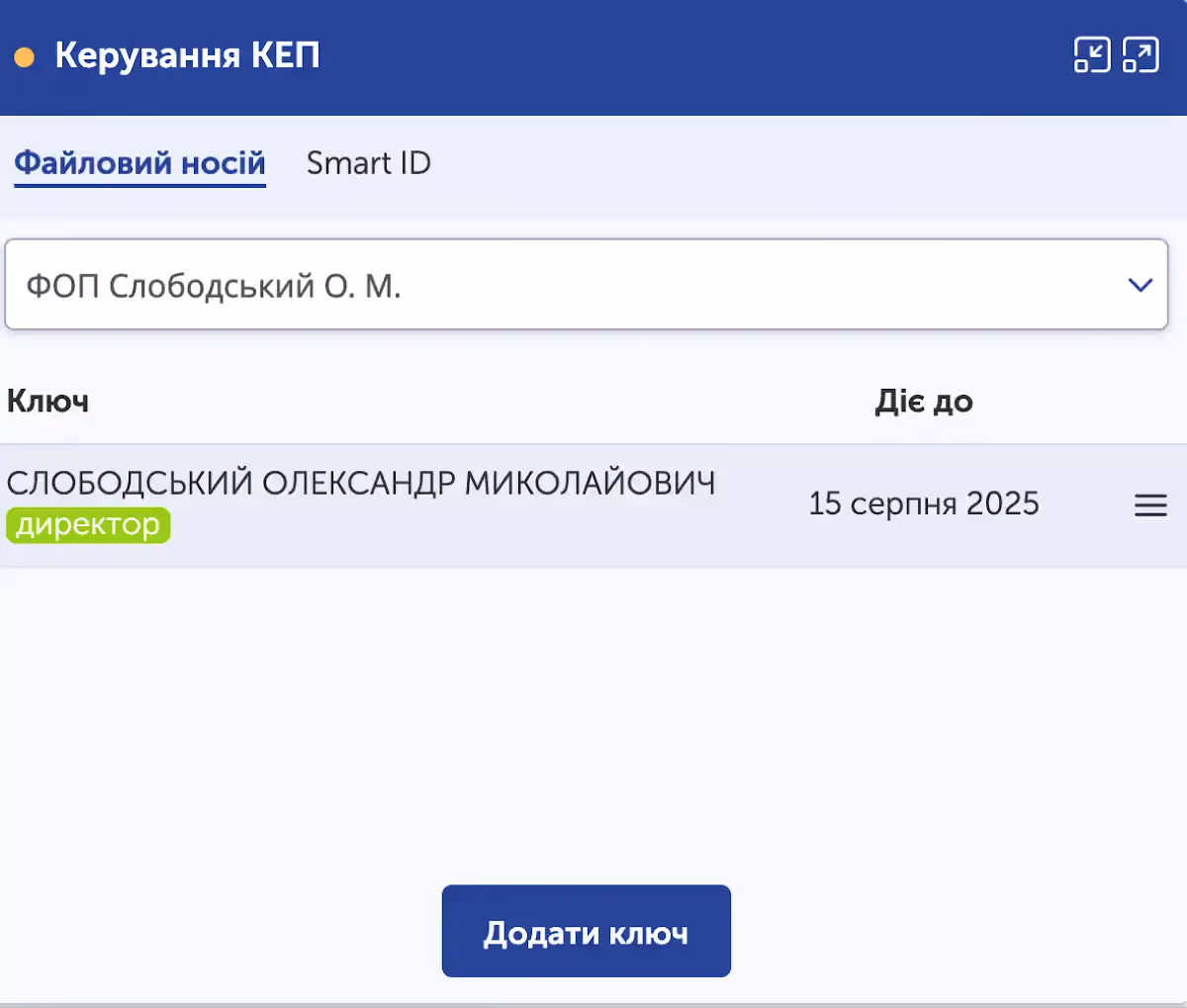The height and width of the screenshot is (1008, 1187).
Task: Click the Керування КЕП title text
Action: 187,55
